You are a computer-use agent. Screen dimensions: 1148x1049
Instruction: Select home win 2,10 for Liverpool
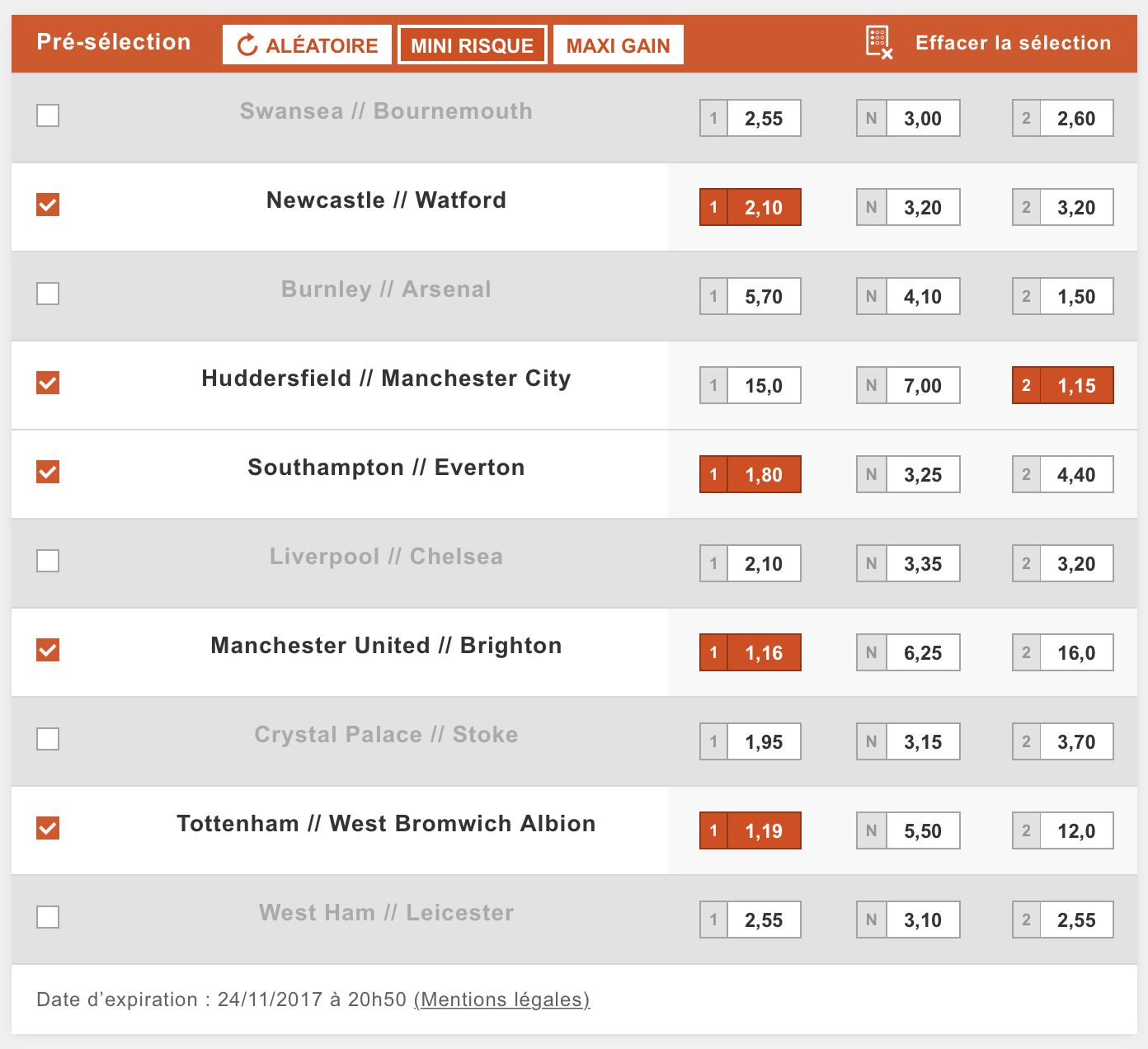pos(750,564)
